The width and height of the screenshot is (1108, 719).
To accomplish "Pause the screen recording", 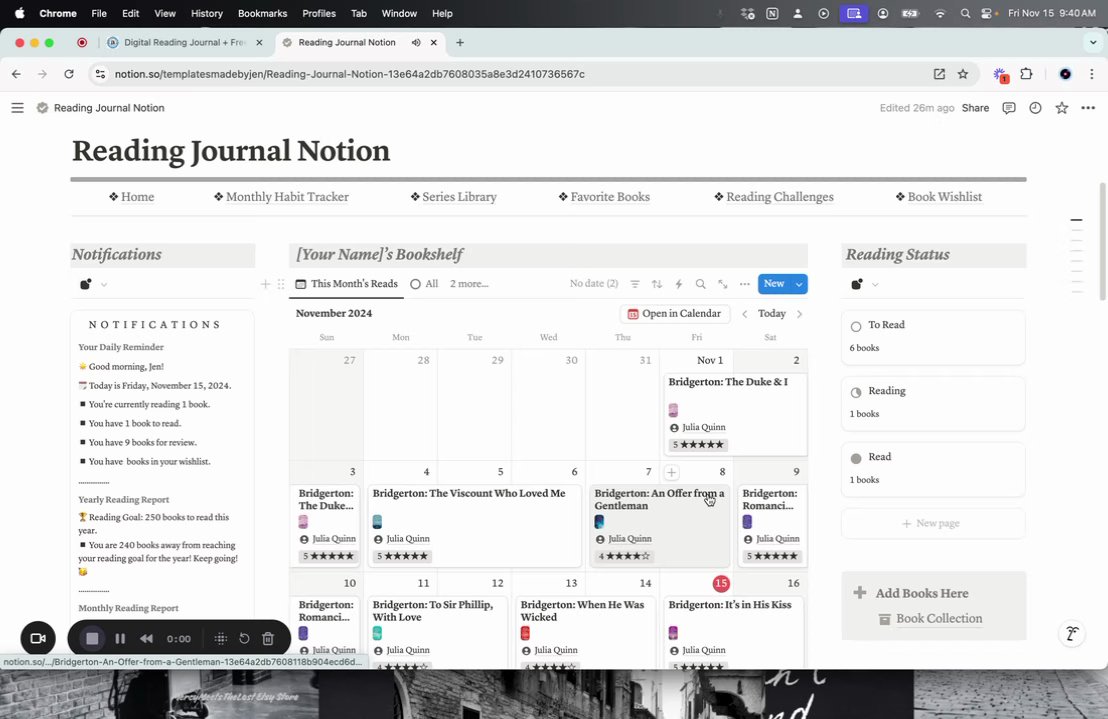I will [120, 638].
